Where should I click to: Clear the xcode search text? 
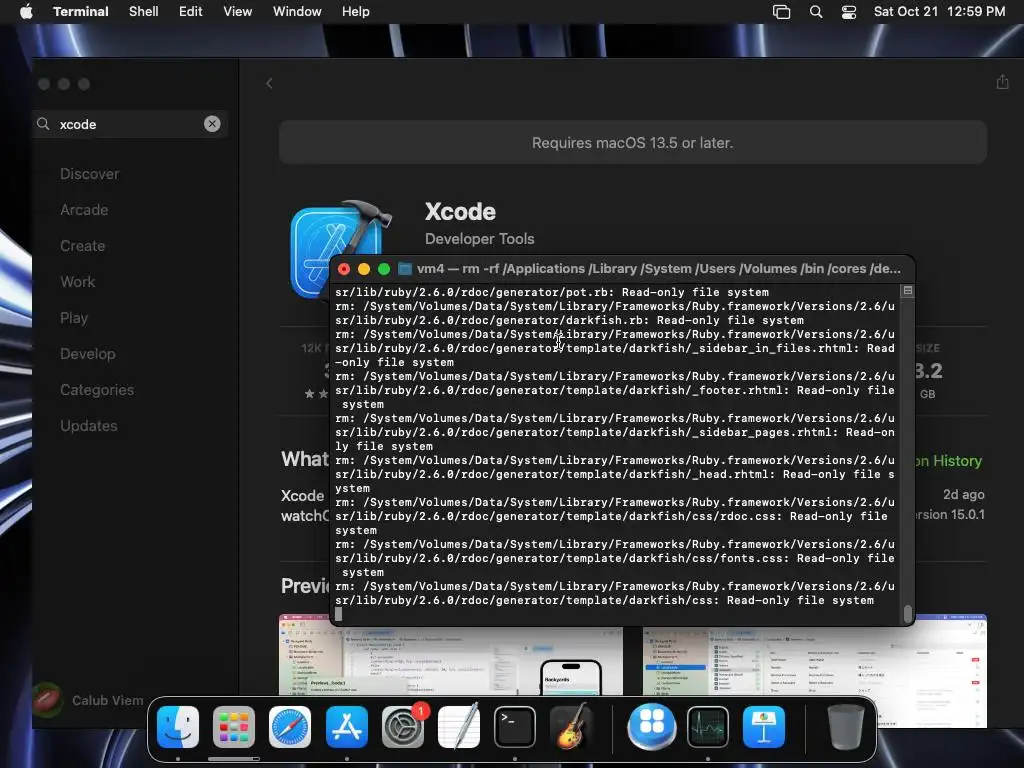(212, 124)
